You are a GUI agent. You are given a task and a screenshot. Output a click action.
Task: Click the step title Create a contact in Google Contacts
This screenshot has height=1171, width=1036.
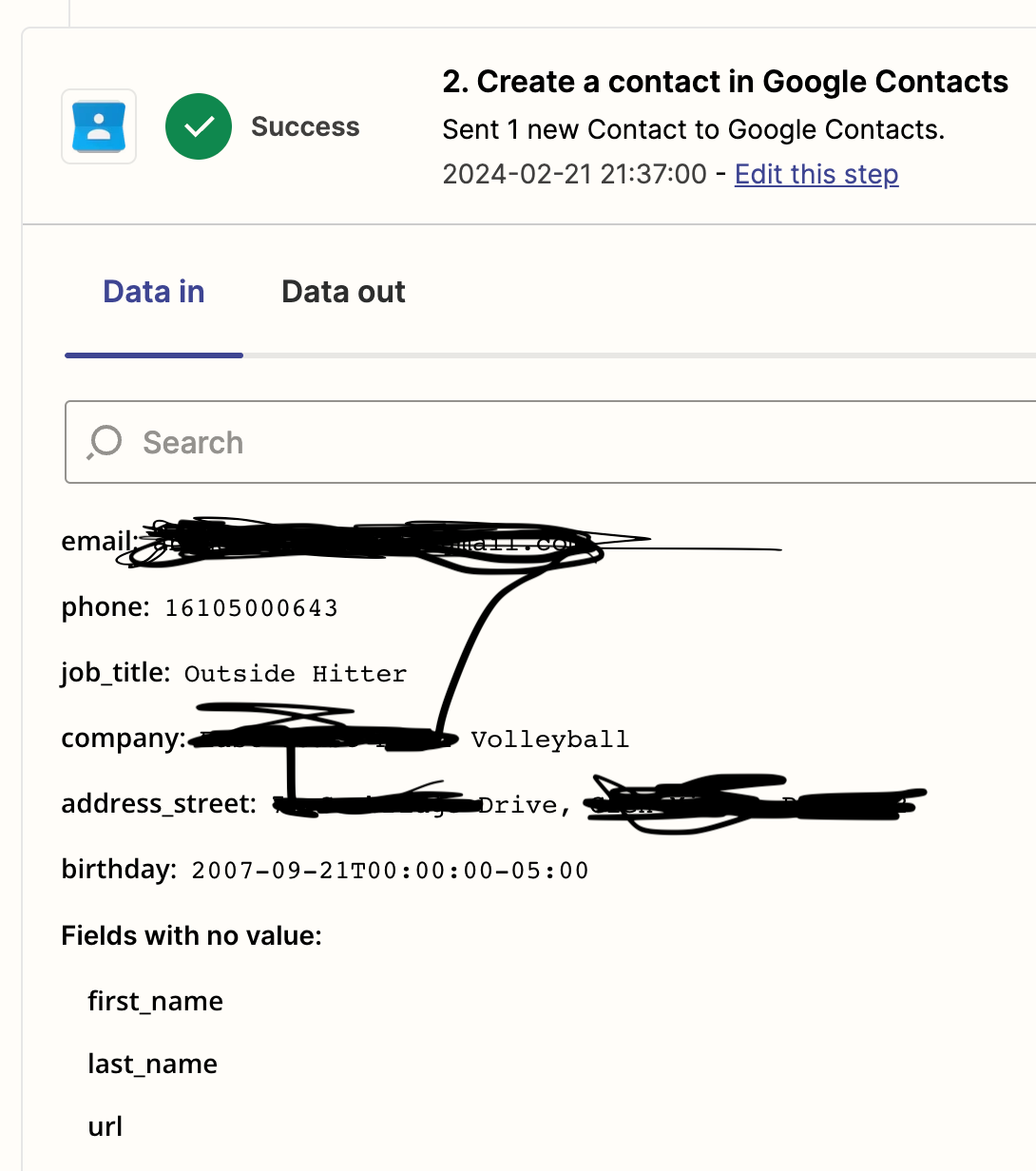[x=725, y=82]
